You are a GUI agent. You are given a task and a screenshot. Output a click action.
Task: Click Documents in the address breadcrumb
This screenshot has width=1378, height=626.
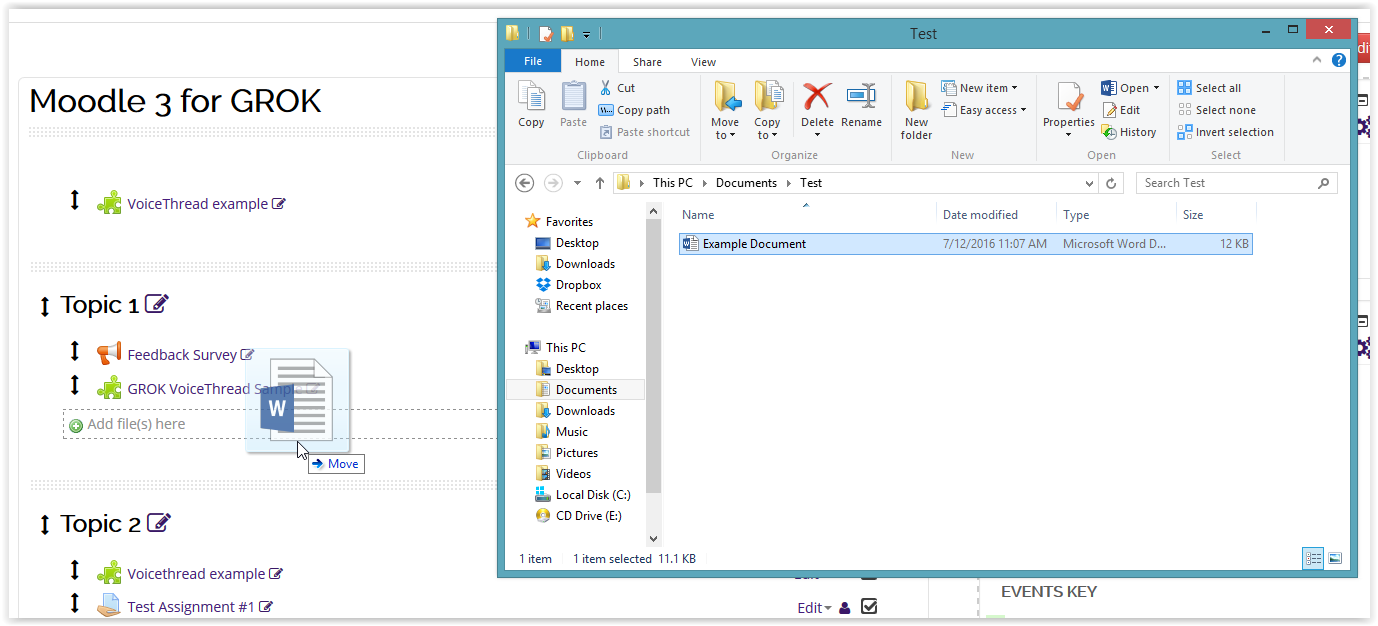[746, 183]
